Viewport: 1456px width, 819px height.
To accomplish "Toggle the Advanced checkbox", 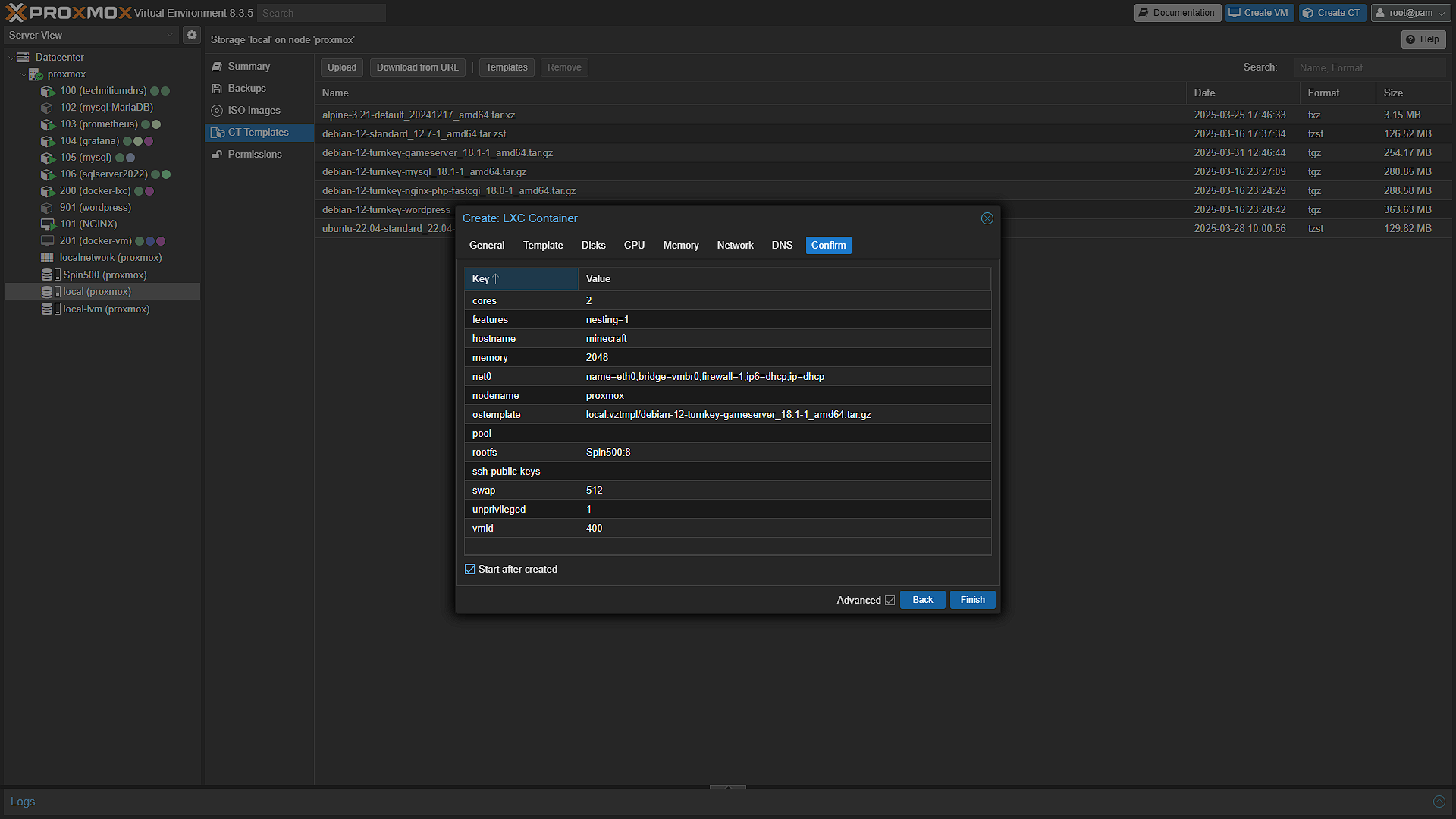I will coord(890,600).
